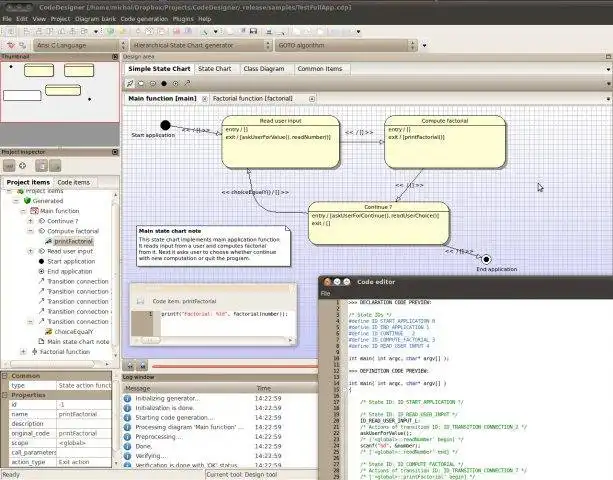This screenshot has height=480, width=613.
Task: Close the Factorial function [factorial] diagram tab
Action: click(x=312, y=99)
